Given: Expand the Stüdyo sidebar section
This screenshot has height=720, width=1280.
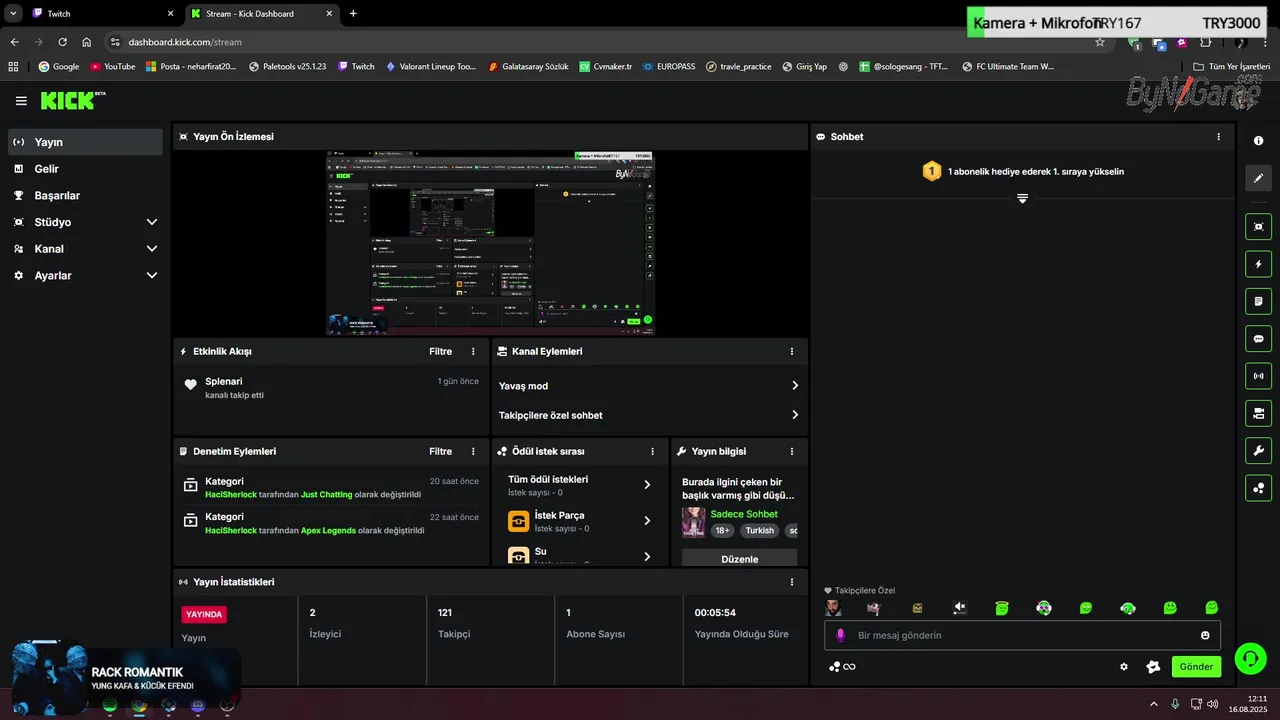Looking at the screenshot, I should pos(152,222).
